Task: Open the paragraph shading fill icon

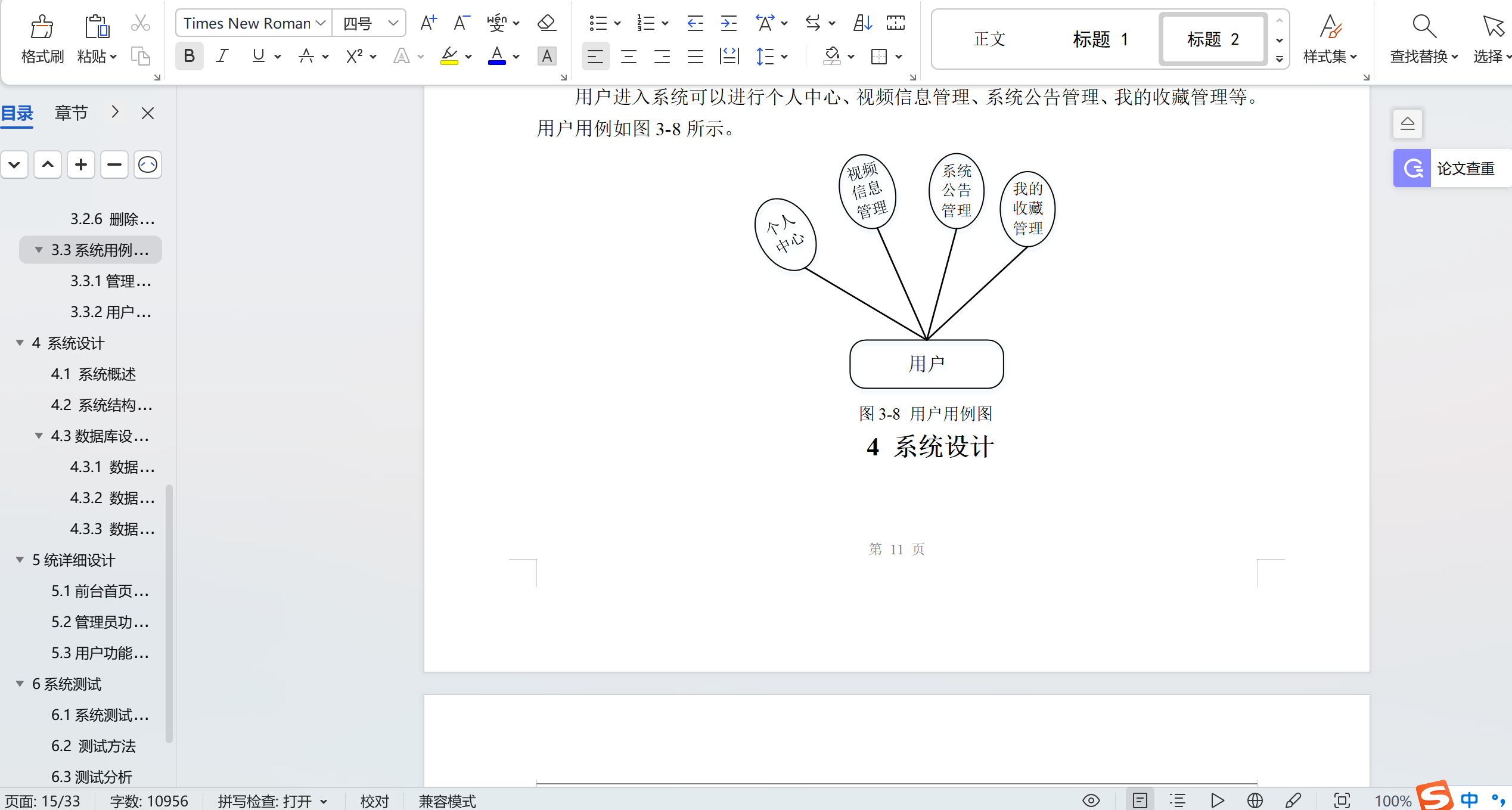Action: (831, 56)
